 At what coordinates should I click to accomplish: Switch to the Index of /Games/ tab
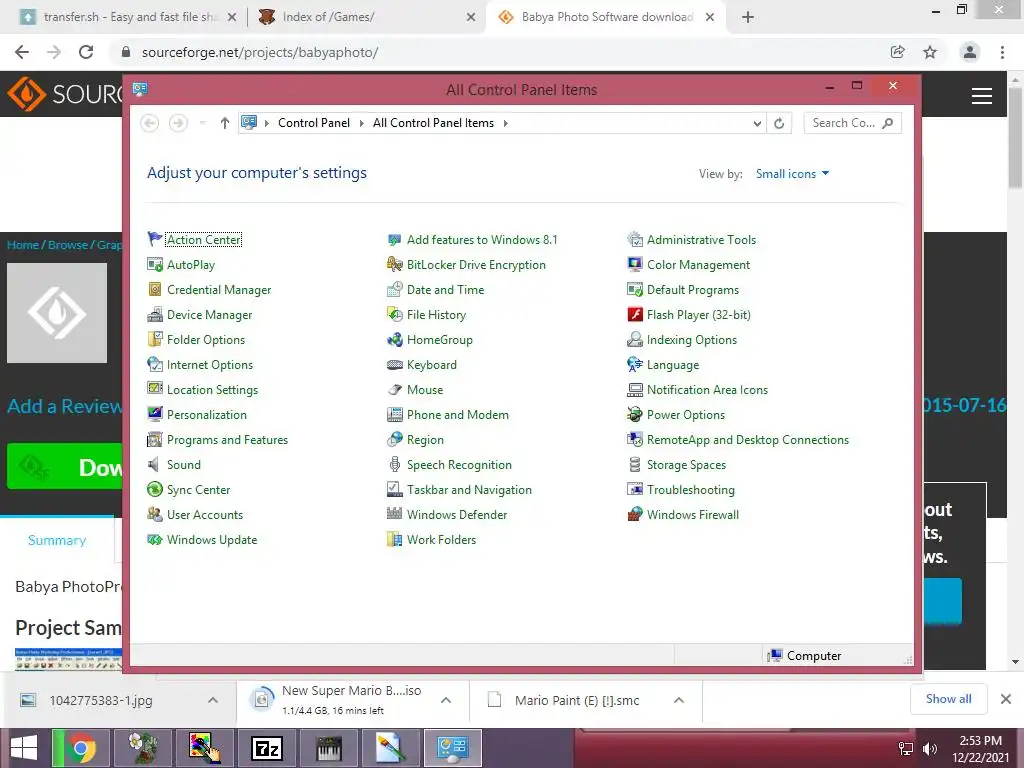point(366,17)
